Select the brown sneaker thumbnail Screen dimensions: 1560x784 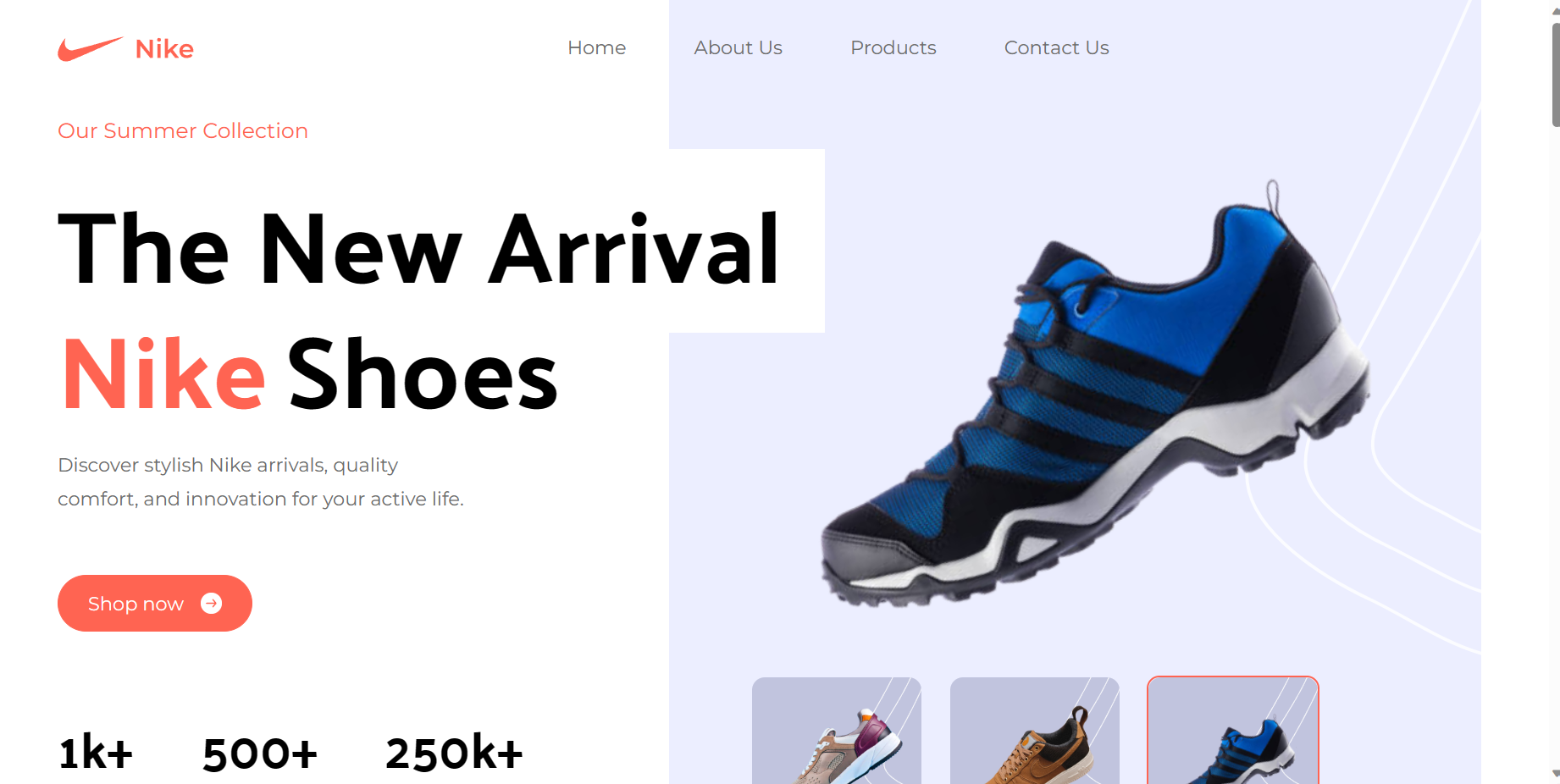[x=1035, y=731]
